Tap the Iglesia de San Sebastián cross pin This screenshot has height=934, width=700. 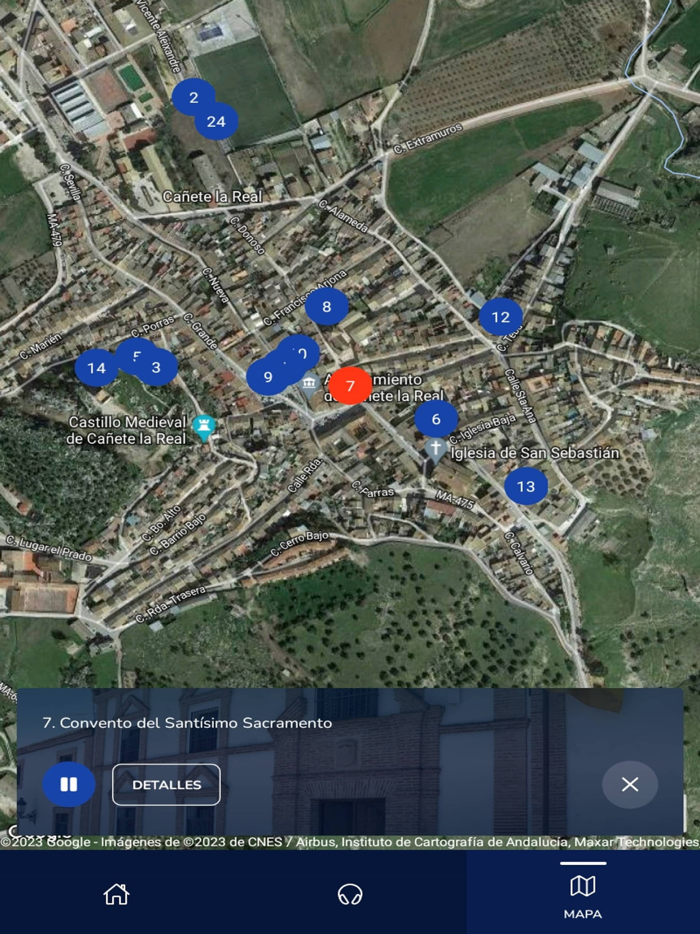435,452
